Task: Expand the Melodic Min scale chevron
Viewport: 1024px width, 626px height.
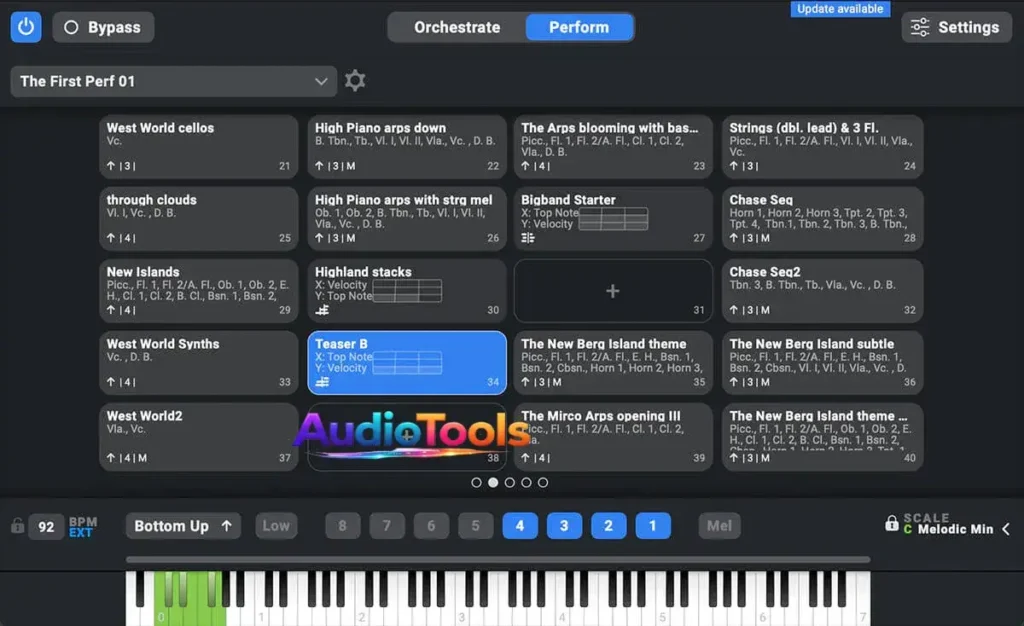Action: coord(1006,529)
